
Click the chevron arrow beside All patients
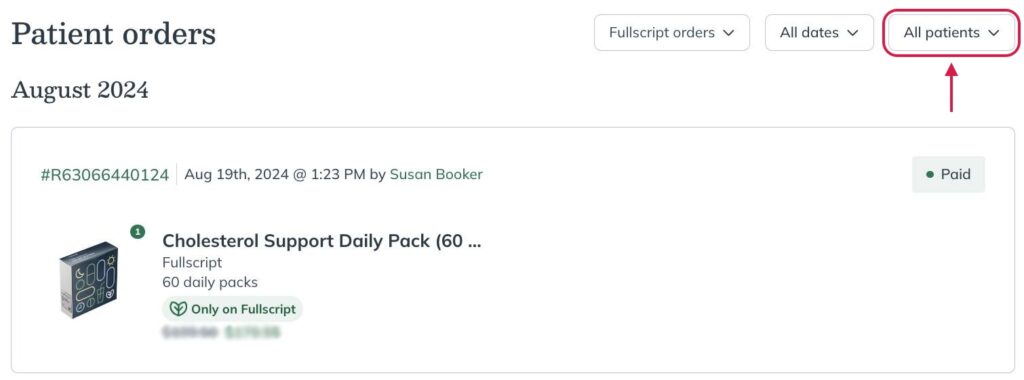coord(994,33)
